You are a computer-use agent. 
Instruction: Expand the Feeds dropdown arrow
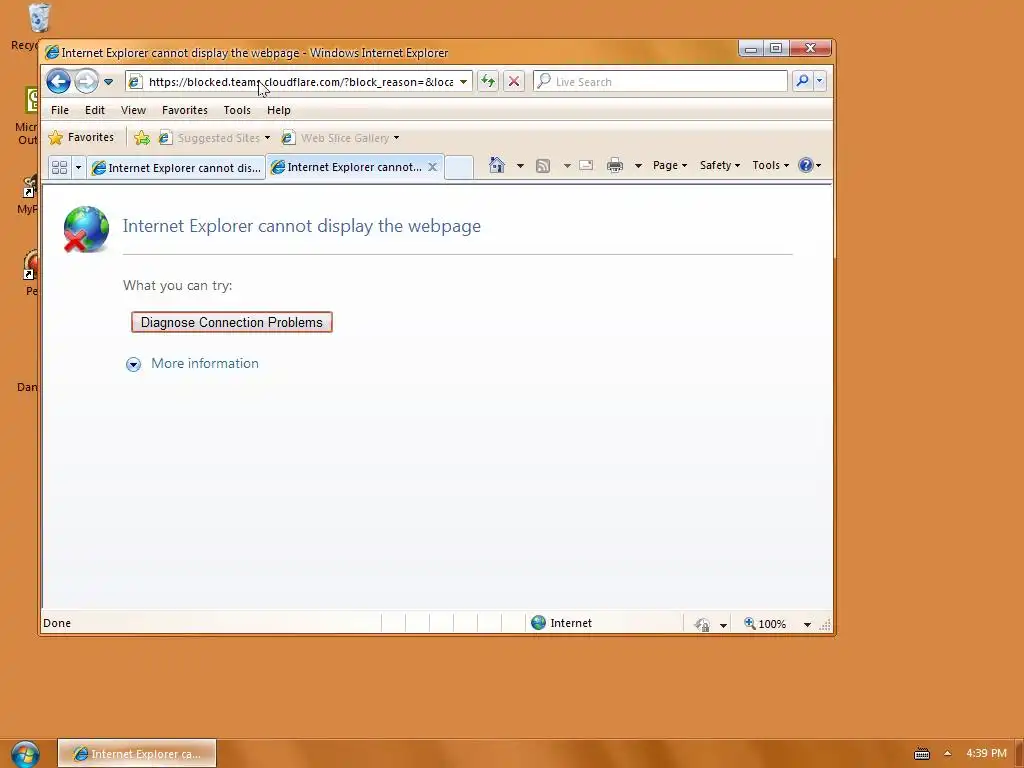[567, 166]
